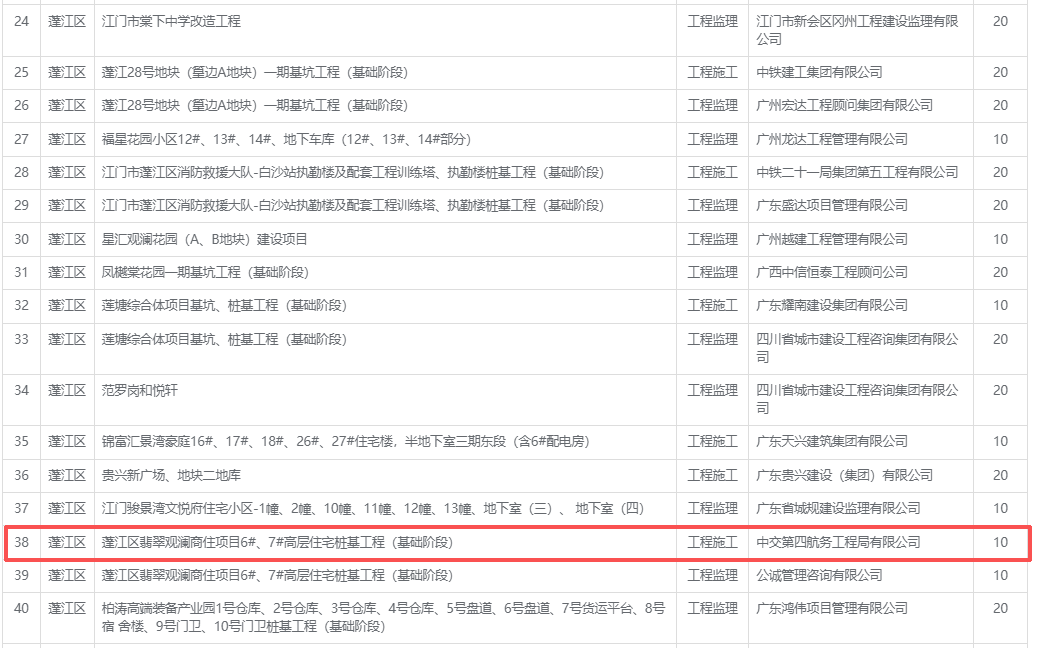Click 广州宏达工程顾问集团有限公司 cell
The image size is (1059, 648).
pos(844,105)
